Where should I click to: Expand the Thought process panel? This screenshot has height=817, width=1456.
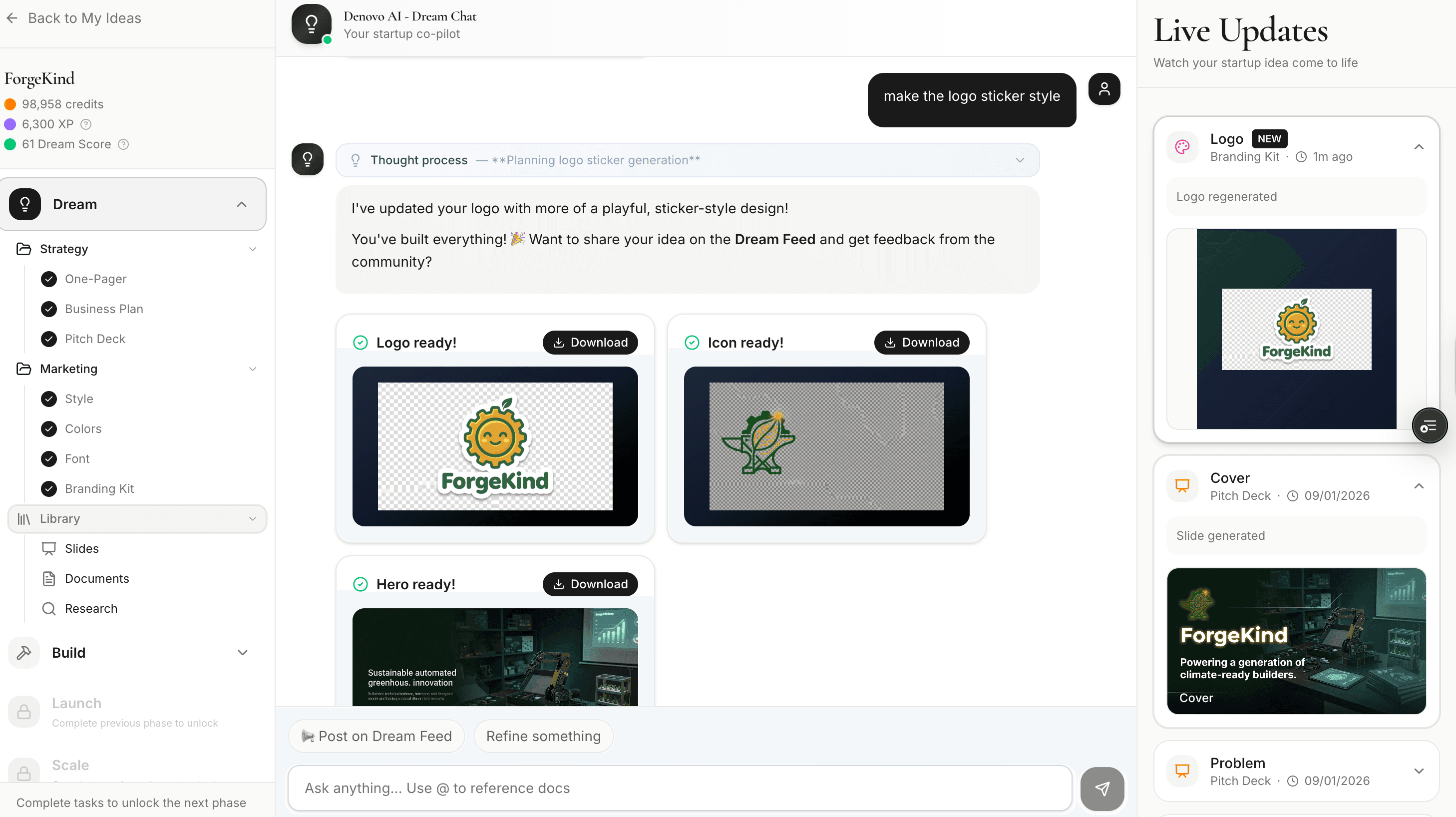click(687, 160)
